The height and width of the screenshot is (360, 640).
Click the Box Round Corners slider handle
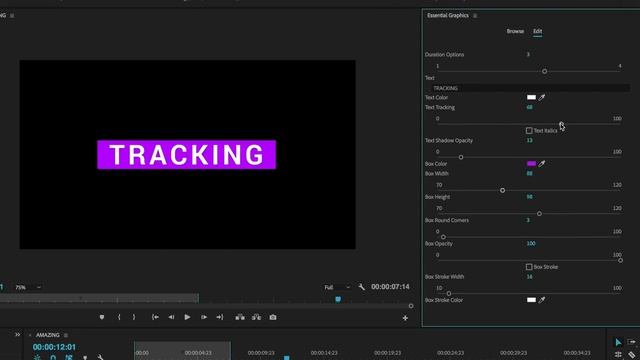pyautogui.click(x=443, y=237)
